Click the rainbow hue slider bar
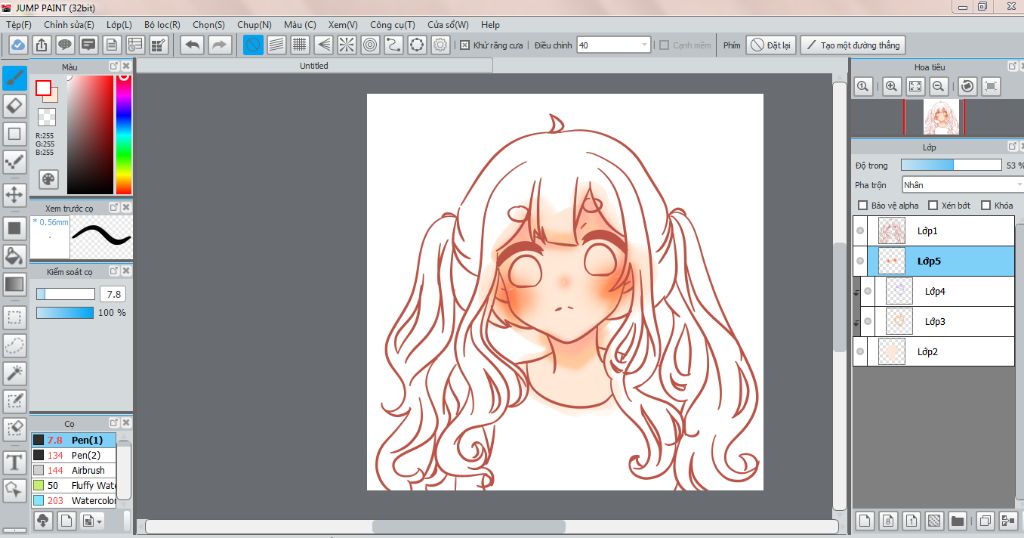The image size is (1024, 538). [123, 134]
